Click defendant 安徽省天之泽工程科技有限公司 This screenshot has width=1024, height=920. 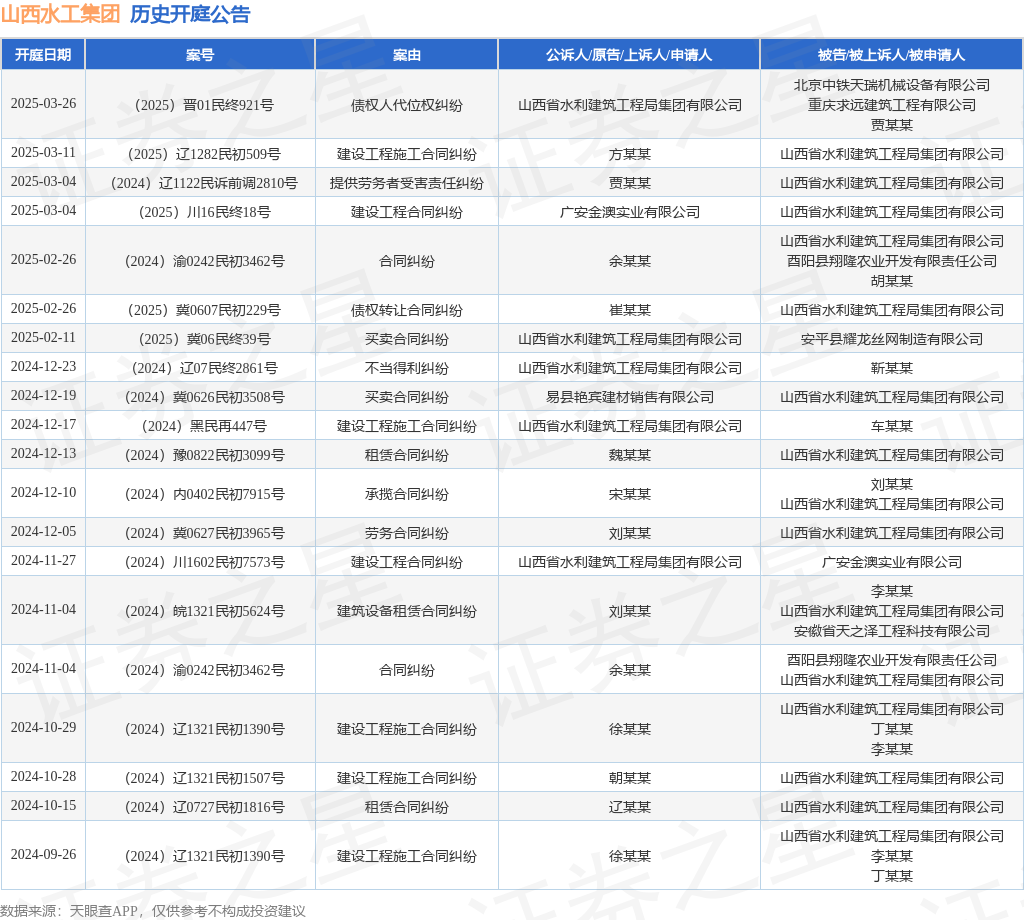coord(891,631)
